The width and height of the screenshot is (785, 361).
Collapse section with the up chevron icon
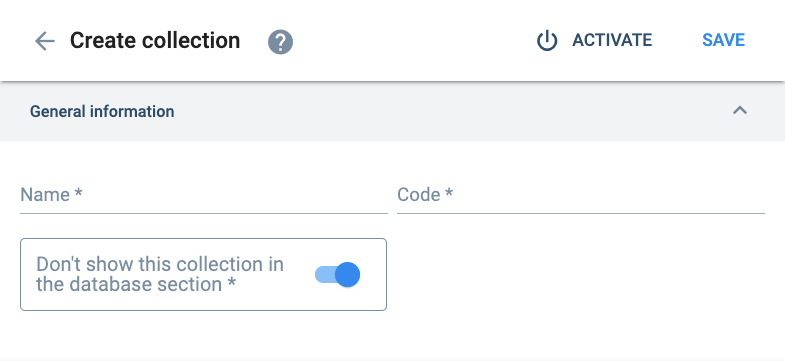tap(740, 111)
